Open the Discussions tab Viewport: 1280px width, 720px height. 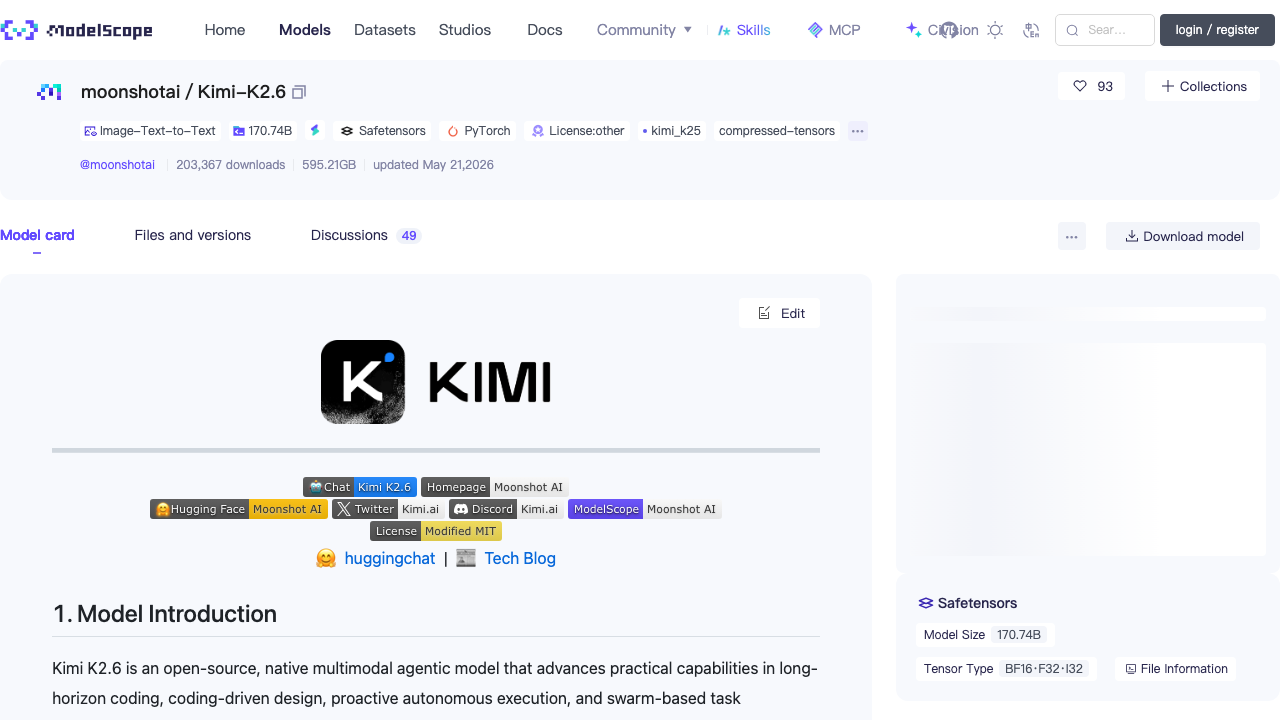tap(349, 235)
